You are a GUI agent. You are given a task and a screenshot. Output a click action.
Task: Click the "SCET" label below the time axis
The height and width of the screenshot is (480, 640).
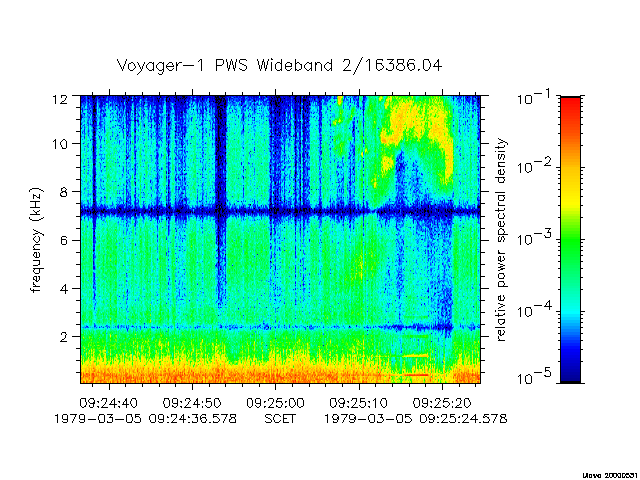point(280,419)
